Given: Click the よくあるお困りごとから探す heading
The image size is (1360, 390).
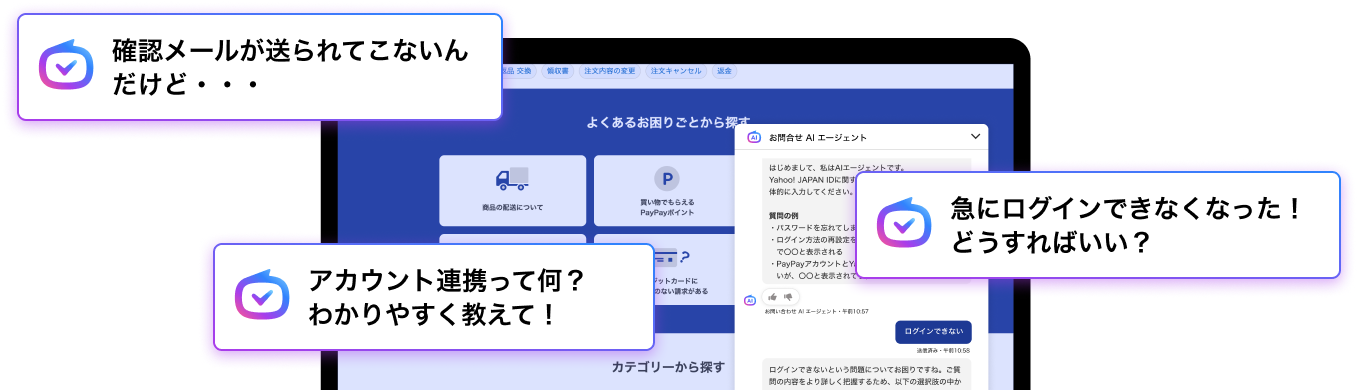Looking at the screenshot, I should coord(668,122).
